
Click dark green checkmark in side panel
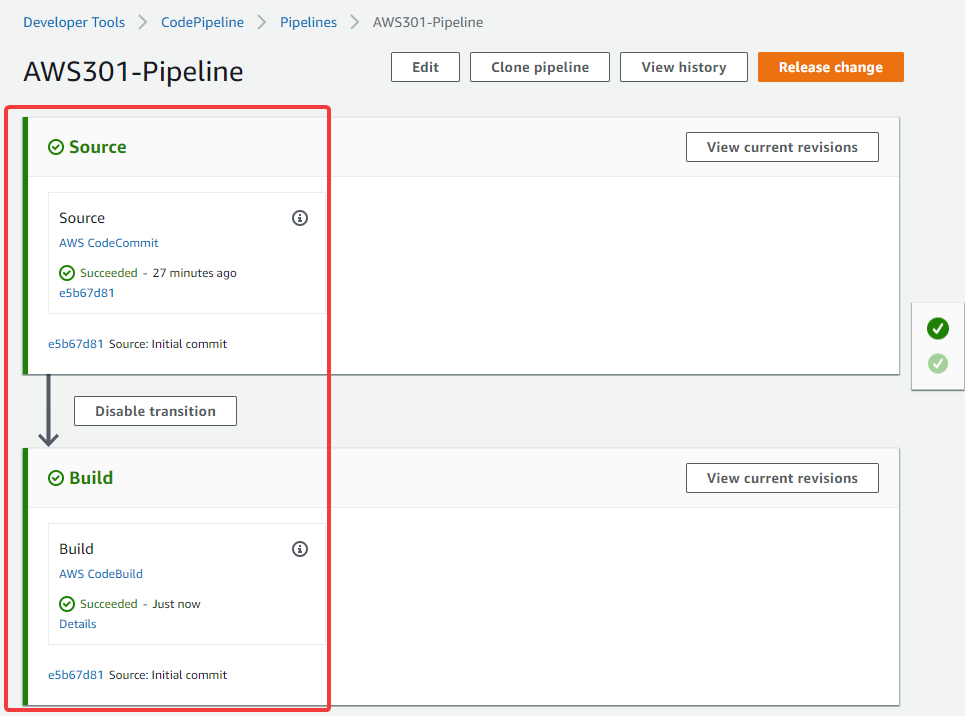tap(938, 328)
